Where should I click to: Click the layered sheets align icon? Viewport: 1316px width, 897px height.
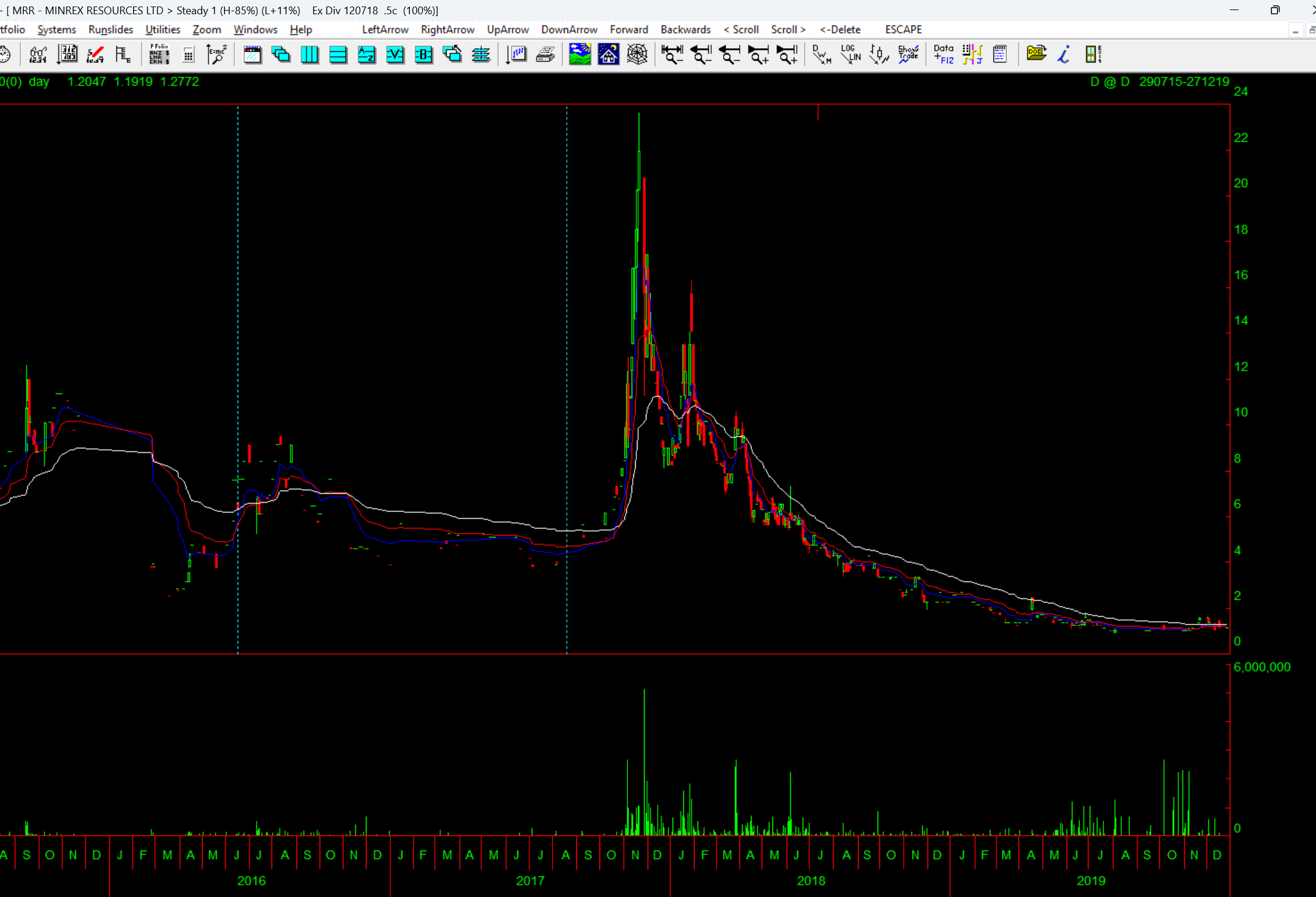tap(481, 55)
